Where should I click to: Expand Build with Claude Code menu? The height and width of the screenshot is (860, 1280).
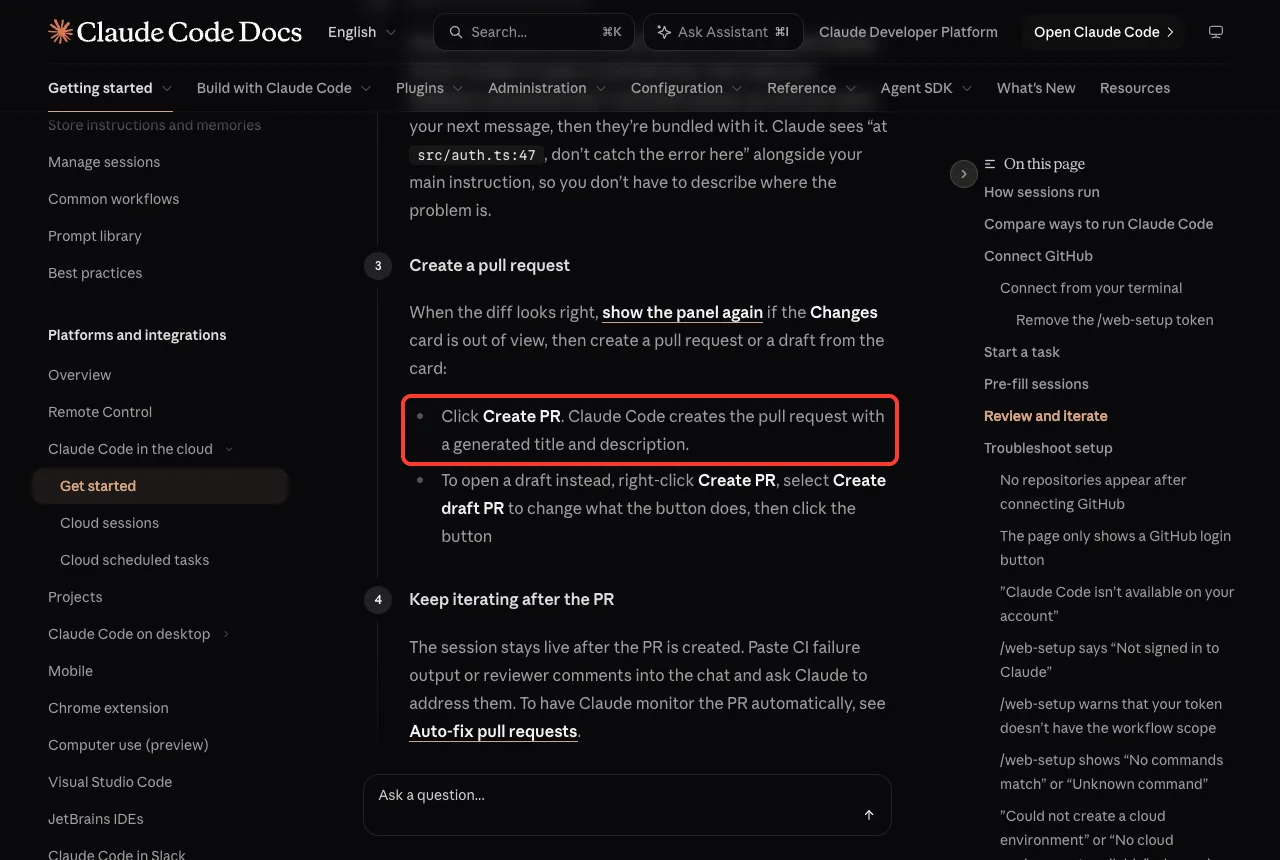(x=284, y=88)
